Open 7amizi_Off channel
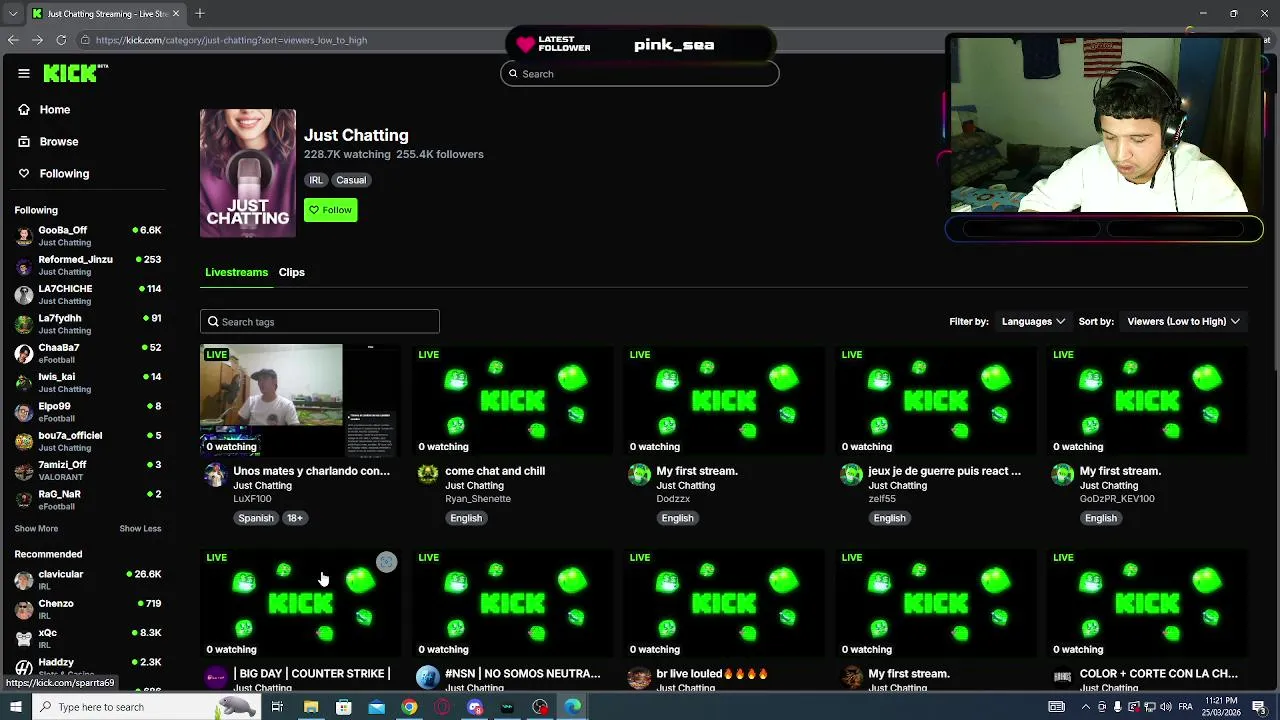The height and width of the screenshot is (720, 1280). pos(88,470)
